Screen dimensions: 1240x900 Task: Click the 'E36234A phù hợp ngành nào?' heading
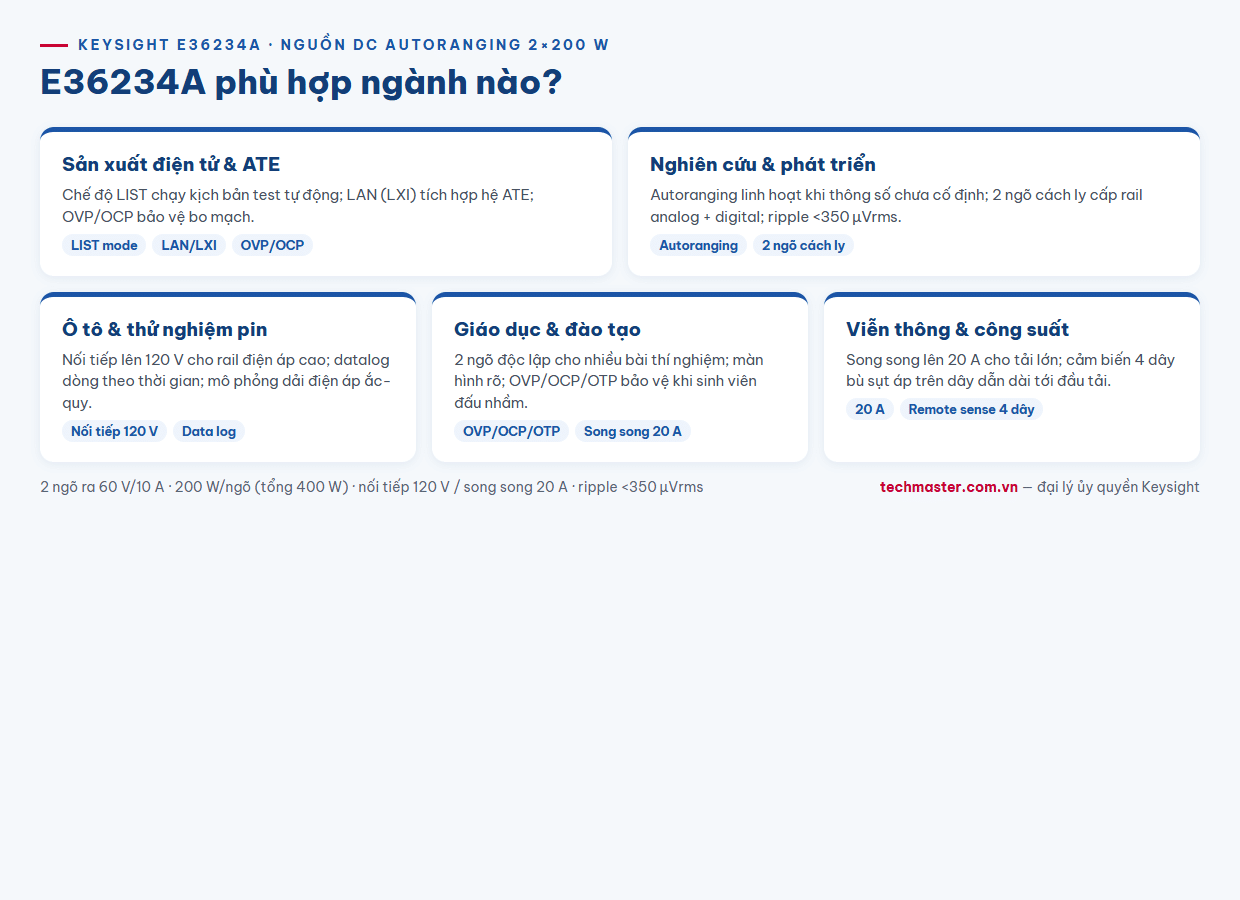click(301, 82)
